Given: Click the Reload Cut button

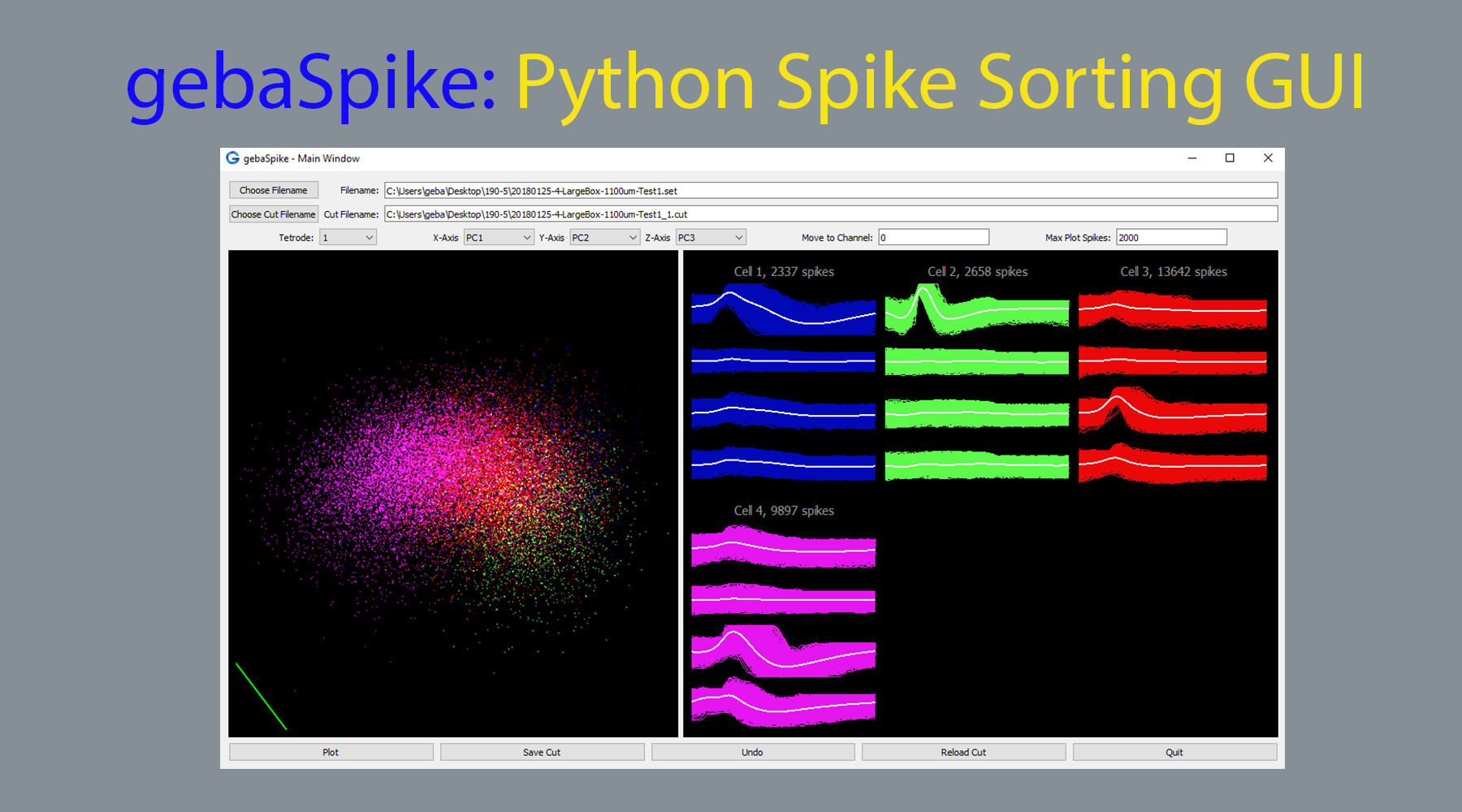Looking at the screenshot, I should 963,753.
